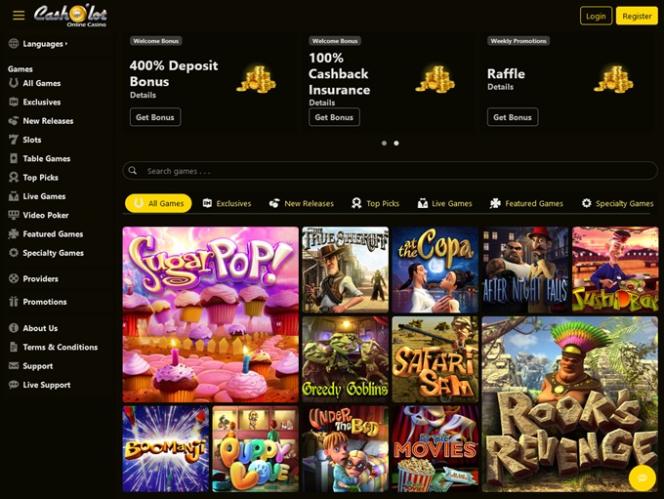Open Video Poker sidebar icon
The image size is (664, 499).
tap(14, 215)
